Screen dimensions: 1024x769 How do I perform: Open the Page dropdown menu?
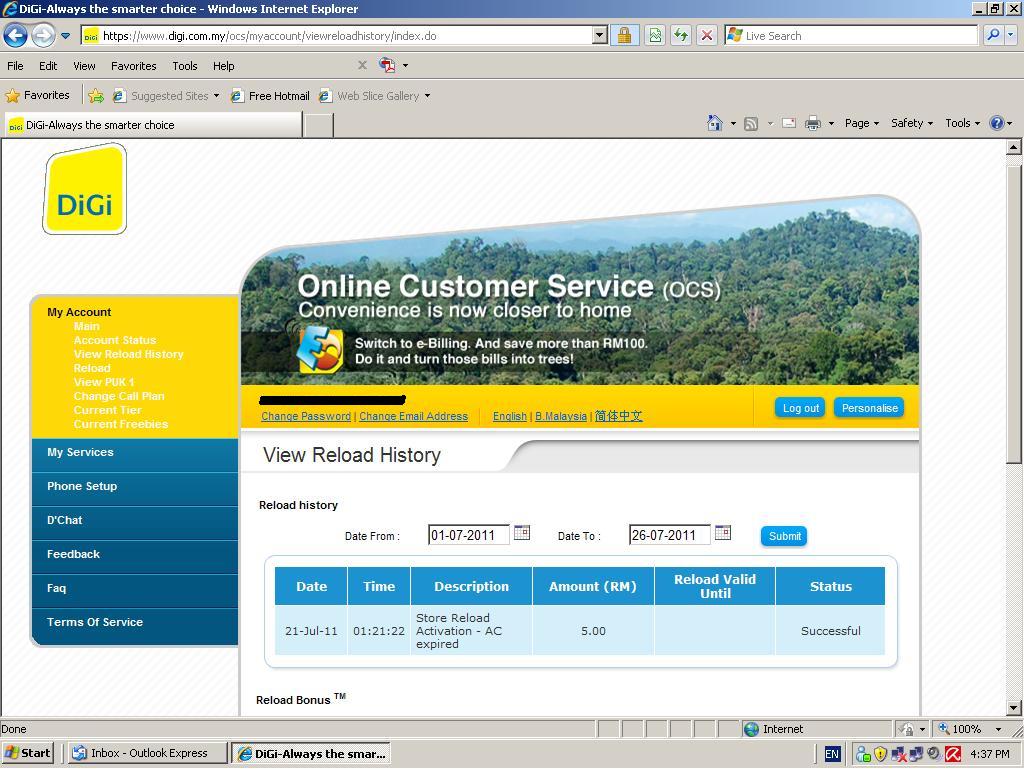858,122
